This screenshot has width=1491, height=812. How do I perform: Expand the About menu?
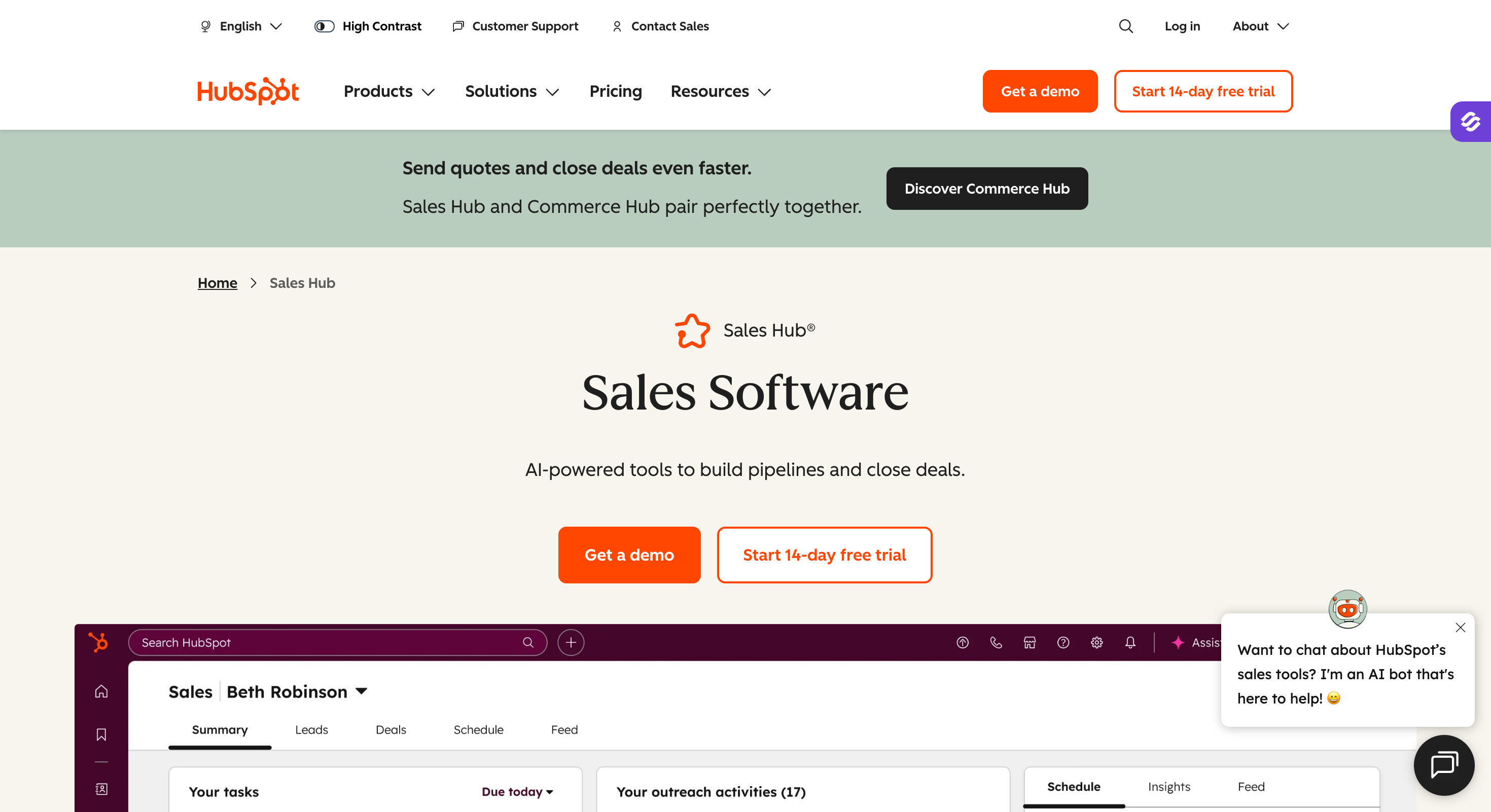click(x=1261, y=26)
